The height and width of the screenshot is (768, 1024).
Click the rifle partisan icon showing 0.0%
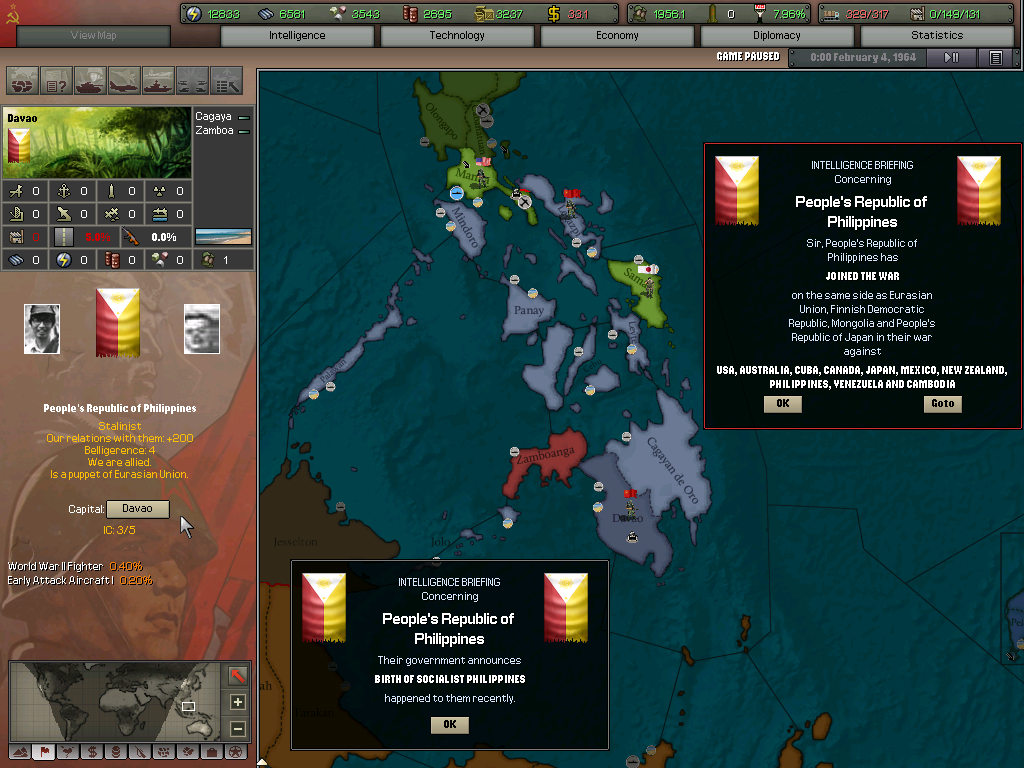click(131, 237)
